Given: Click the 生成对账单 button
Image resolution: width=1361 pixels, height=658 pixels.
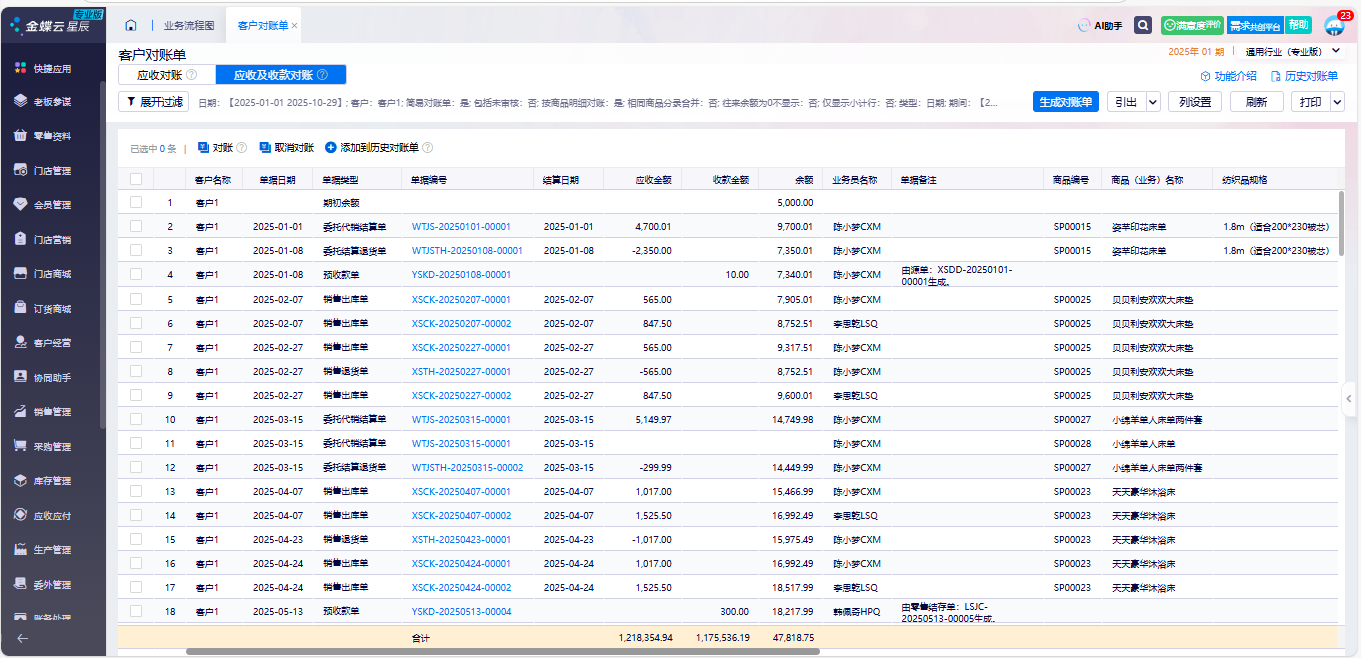Looking at the screenshot, I should (1065, 102).
